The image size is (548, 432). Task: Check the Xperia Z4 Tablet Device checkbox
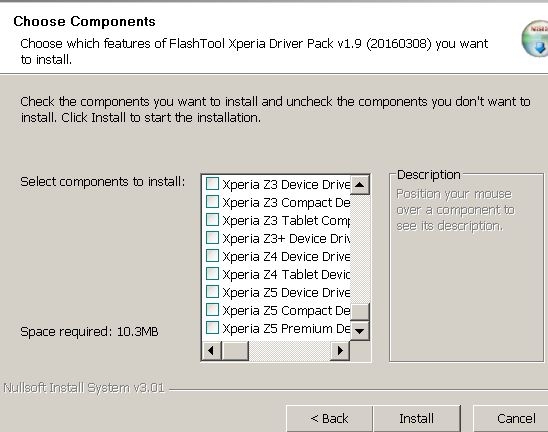point(212,274)
